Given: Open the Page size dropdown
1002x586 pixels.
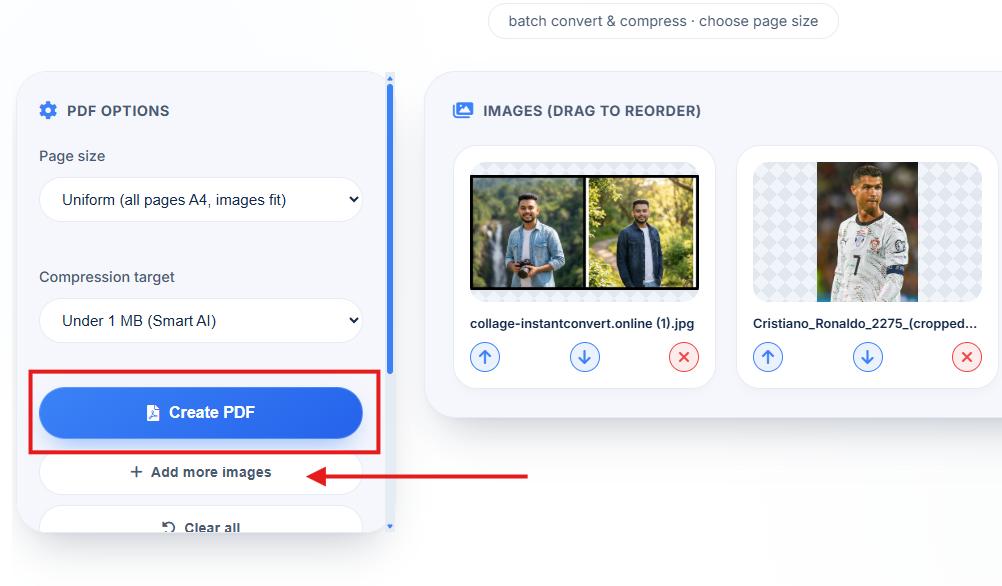Looking at the screenshot, I should pos(200,199).
